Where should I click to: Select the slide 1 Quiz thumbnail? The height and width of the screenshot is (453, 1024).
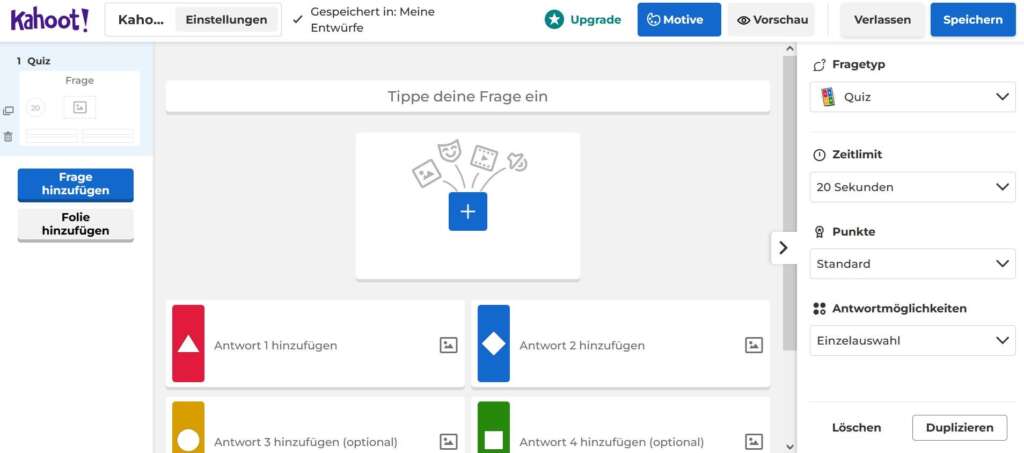[x=80, y=108]
